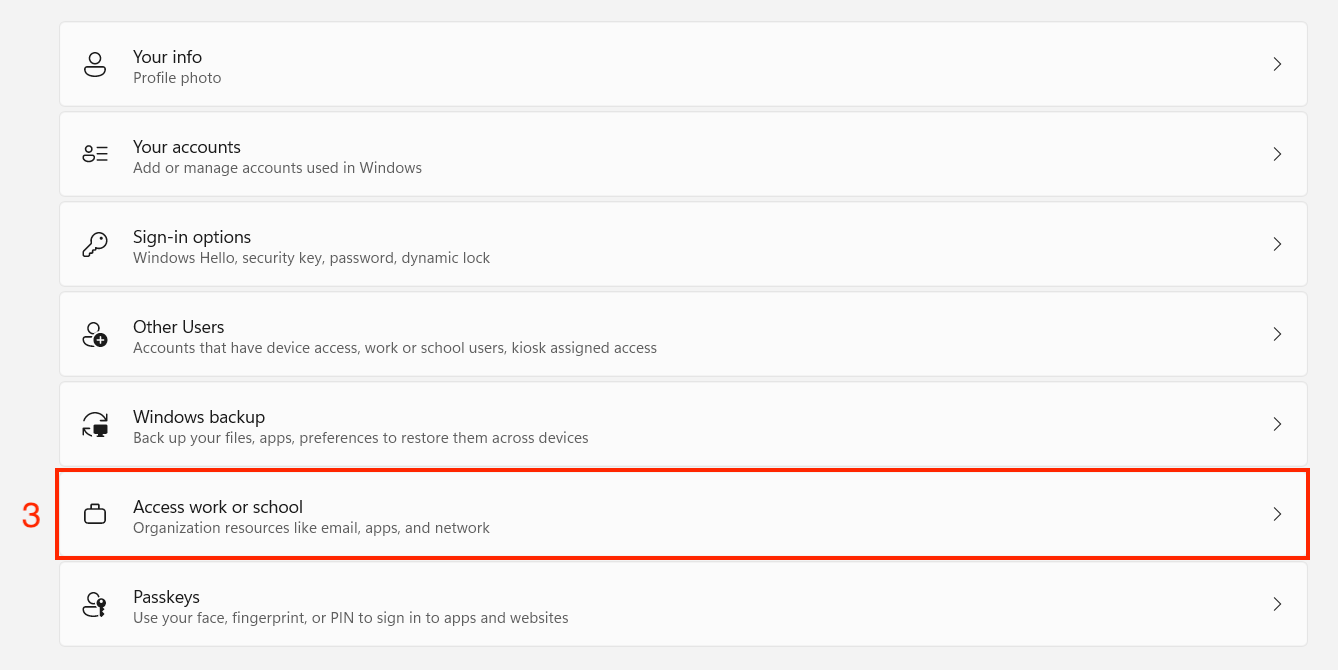Open Other Users via its chevron arrow
Viewport: 1338px width, 670px height.
pos(1277,334)
